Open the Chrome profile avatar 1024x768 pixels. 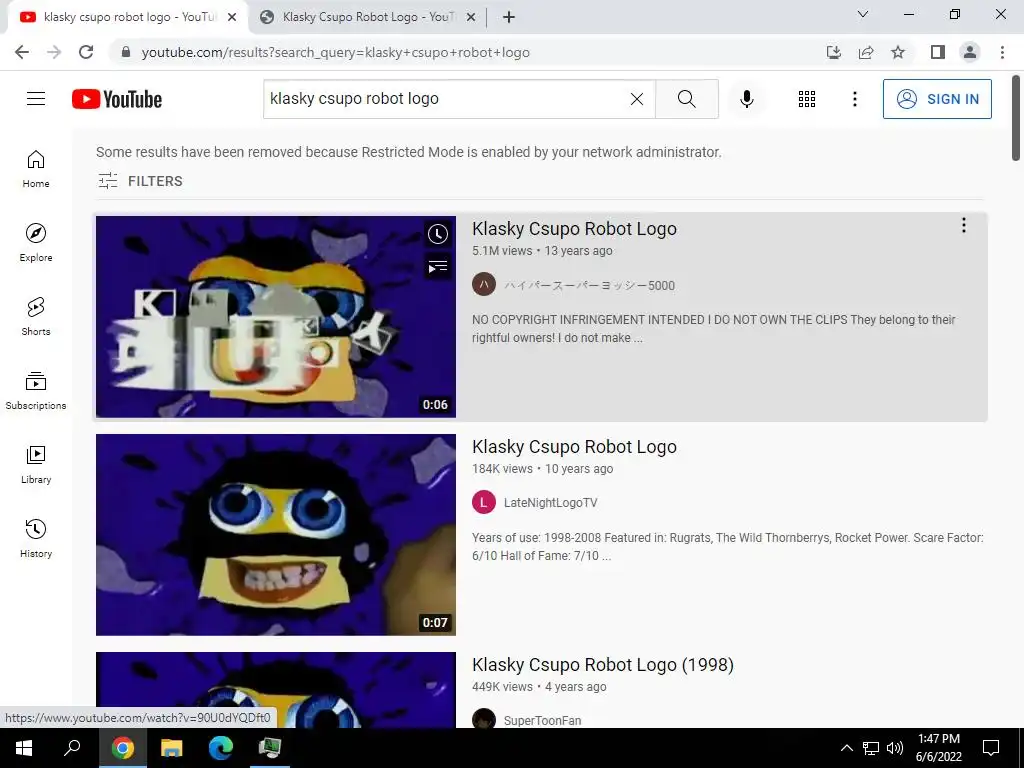tap(970, 52)
